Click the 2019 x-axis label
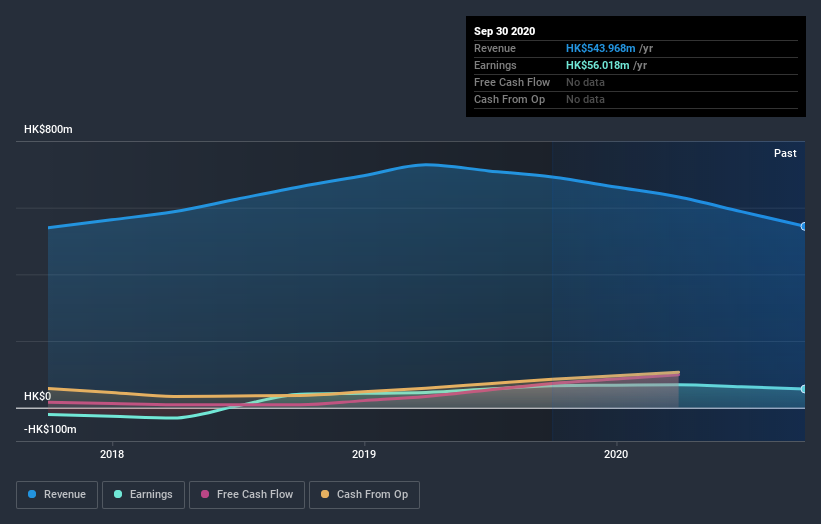821x524 pixels. (364, 454)
